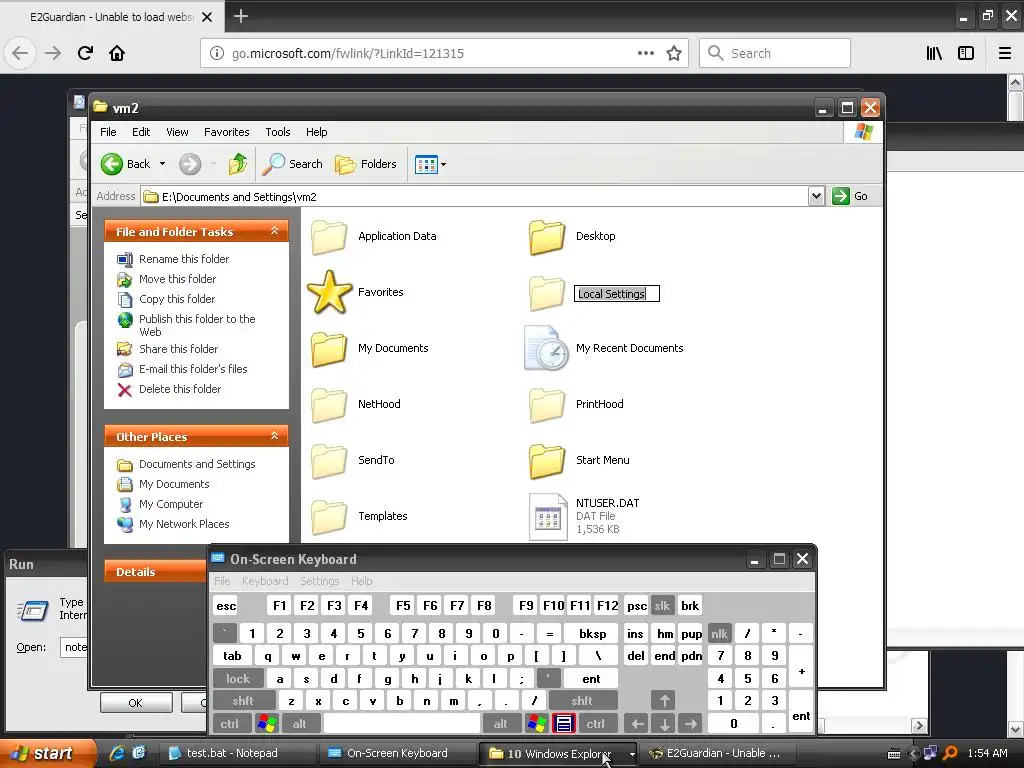Toggle the Folders pane button
Image resolution: width=1024 pixels, height=768 pixels.
point(366,164)
